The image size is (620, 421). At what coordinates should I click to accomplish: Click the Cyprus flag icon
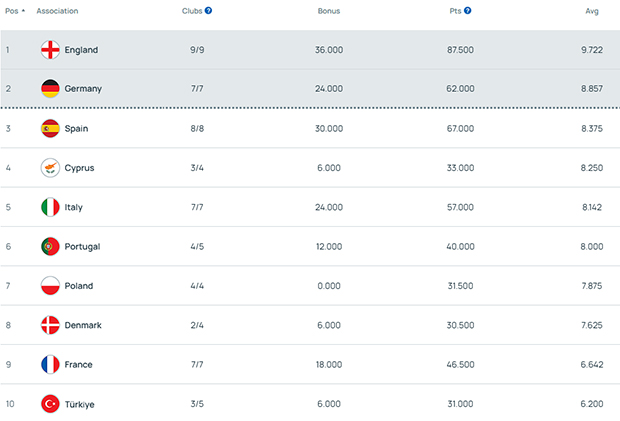tap(50, 167)
